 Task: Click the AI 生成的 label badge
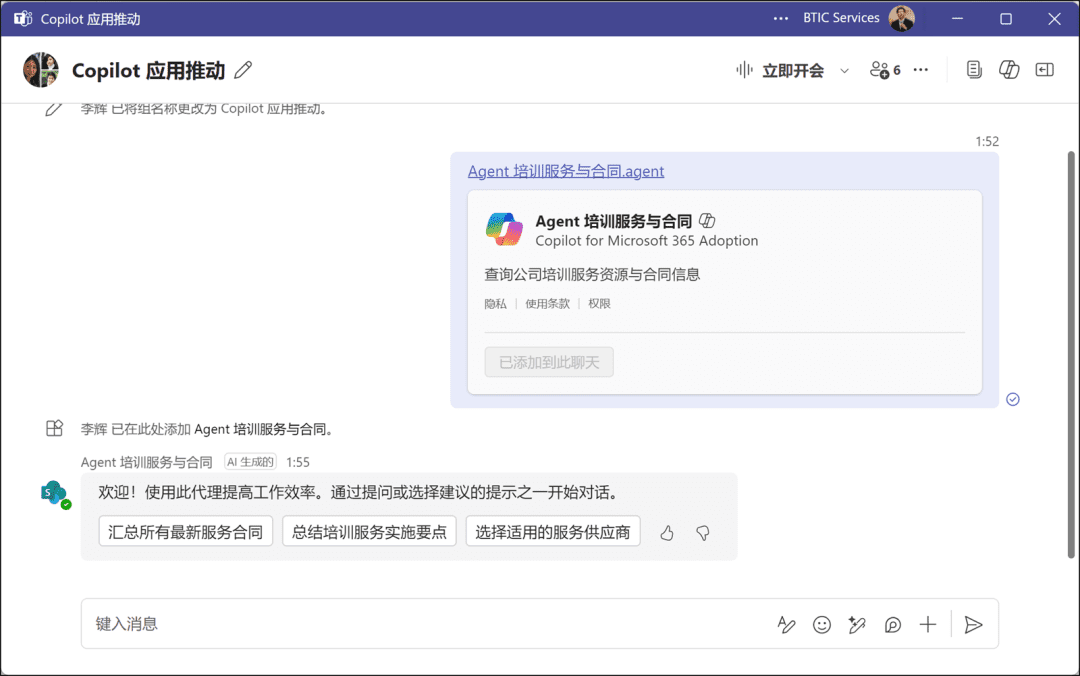(x=251, y=462)
